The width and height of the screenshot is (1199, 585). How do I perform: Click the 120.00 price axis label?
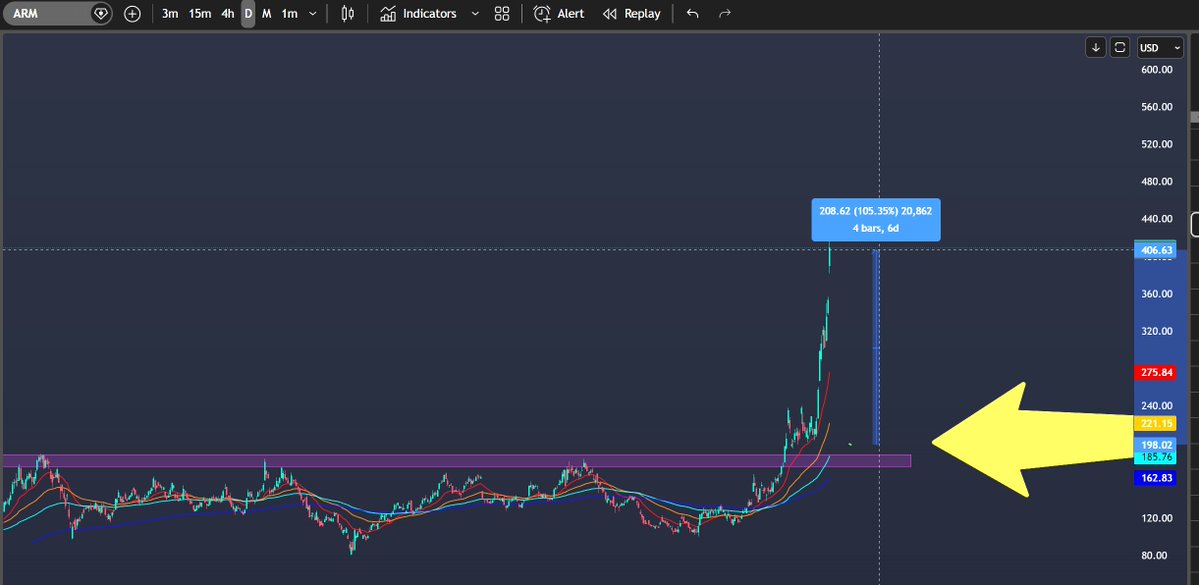(1156, 518)
